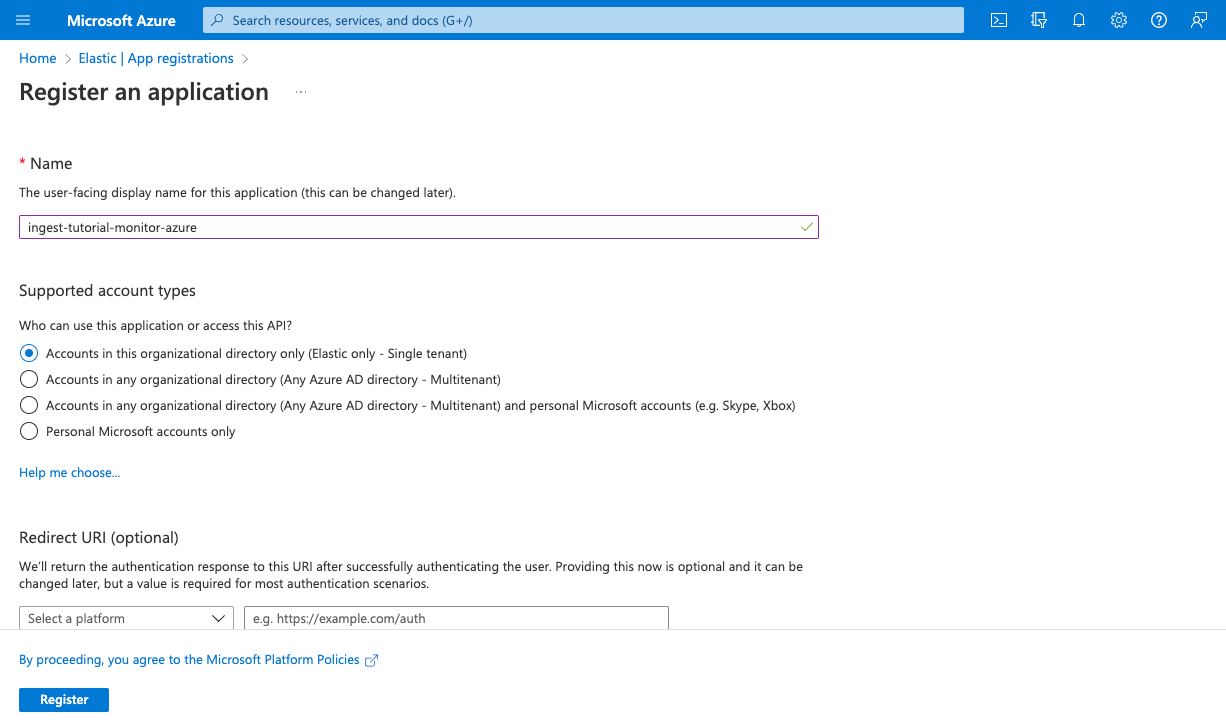Image resolution: width=1226 pixels, height=723 pixels.
Task: Open the notifications bell
Action: point(1078,19)
